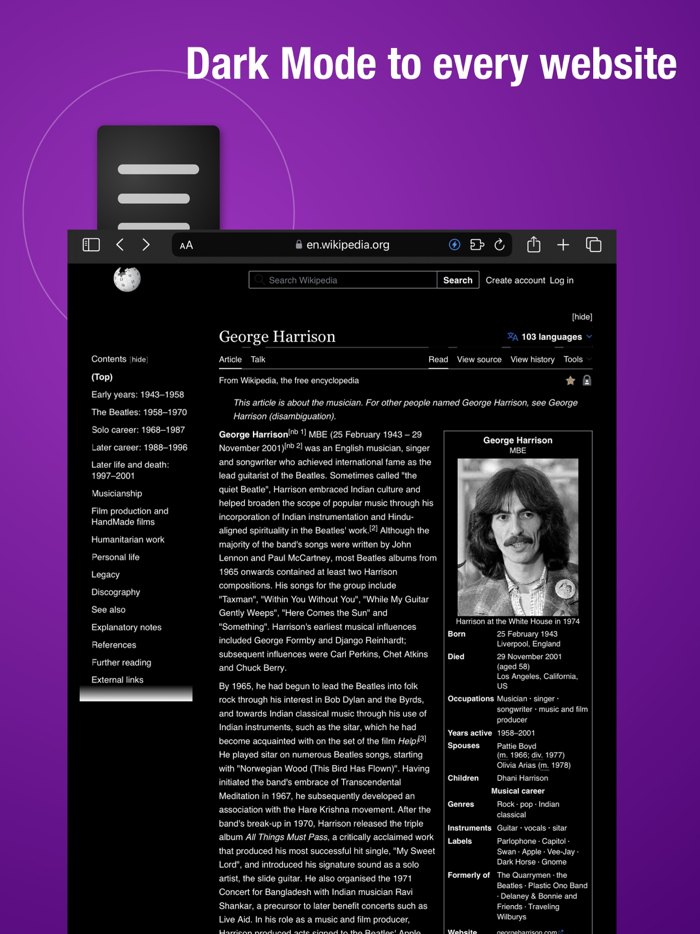This screenshot has height=934, width=700.
Task: Open the Log in link
Action: coord(561,280)
